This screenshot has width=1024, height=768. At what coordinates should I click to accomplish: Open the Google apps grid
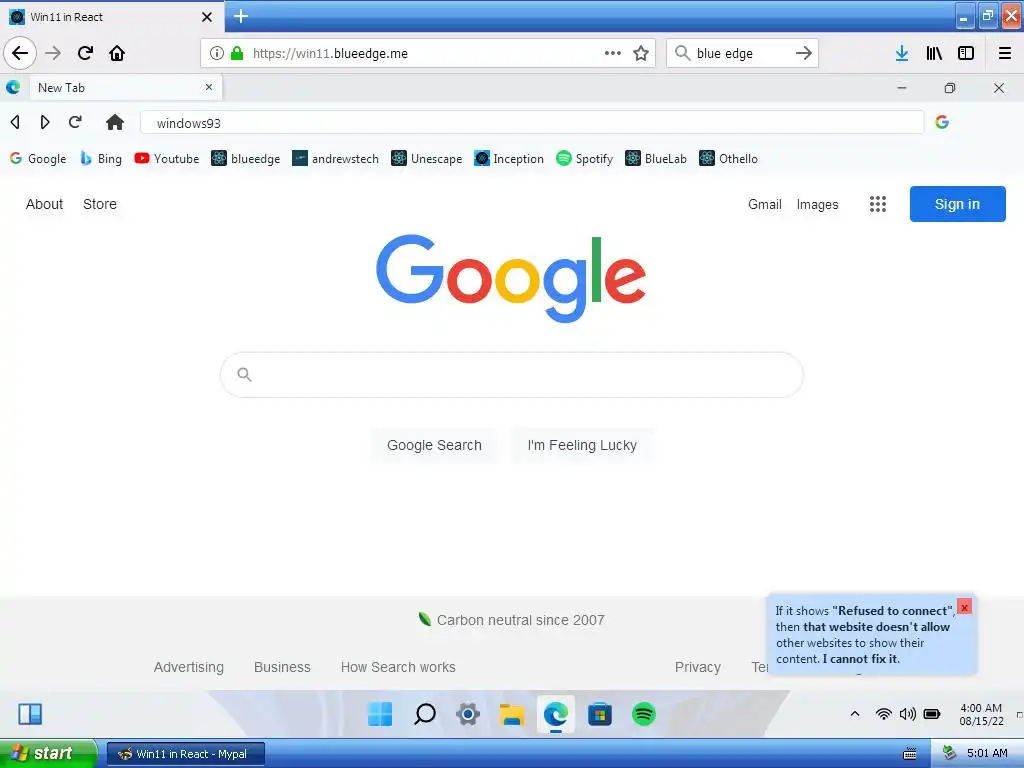(x=878, y=204)
